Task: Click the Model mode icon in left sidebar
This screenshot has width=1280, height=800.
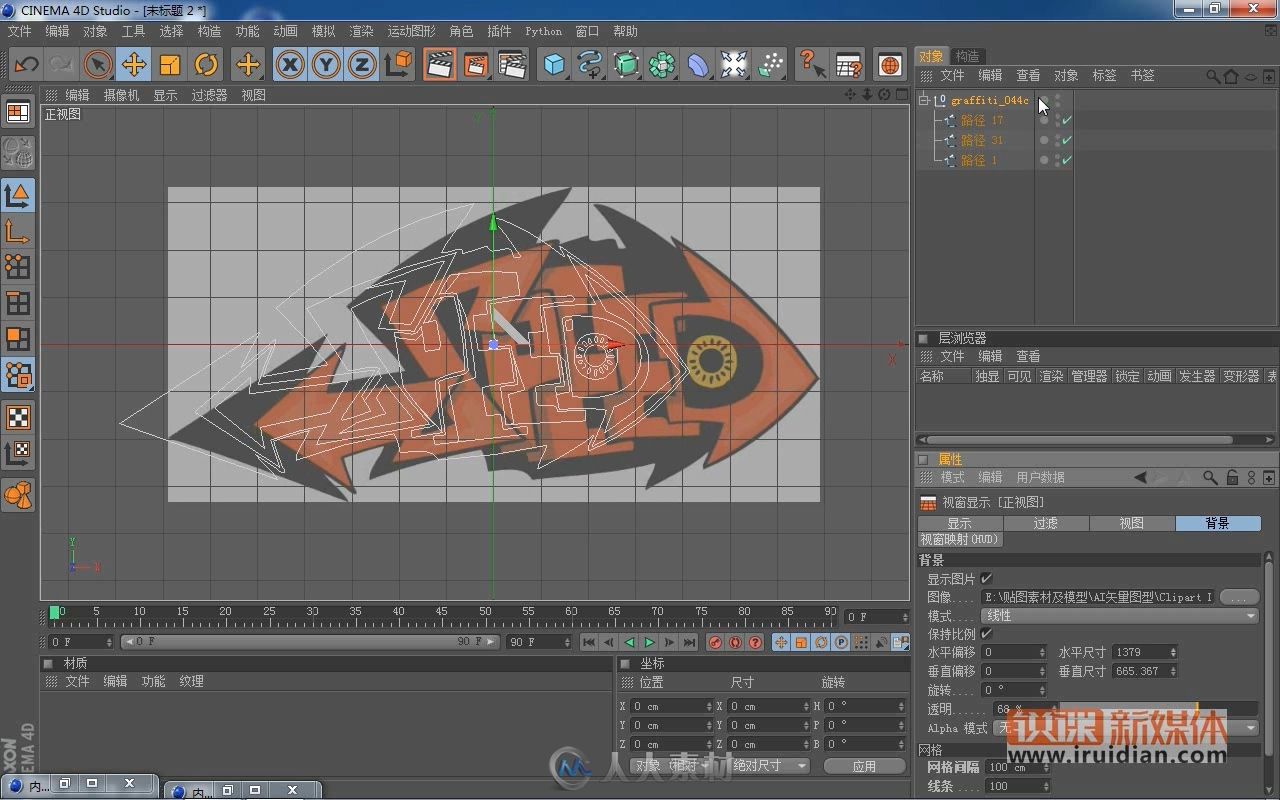Action: (18, 195)
